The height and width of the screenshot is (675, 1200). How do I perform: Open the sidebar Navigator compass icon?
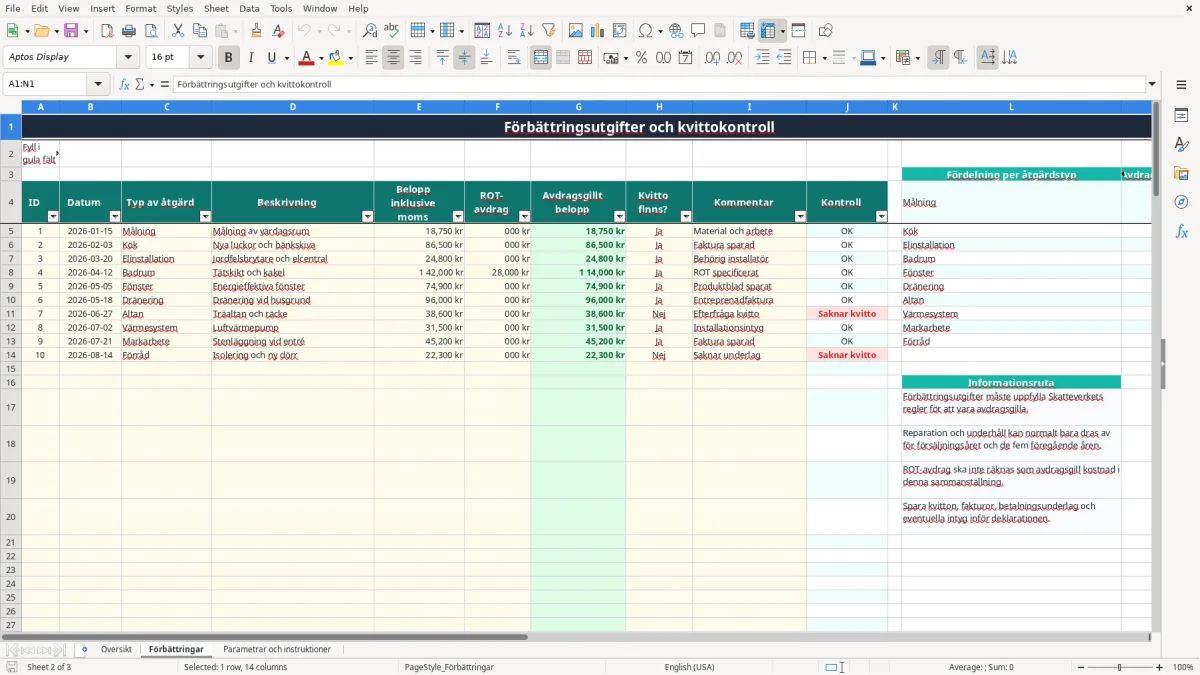click(x=1181, y=202)
